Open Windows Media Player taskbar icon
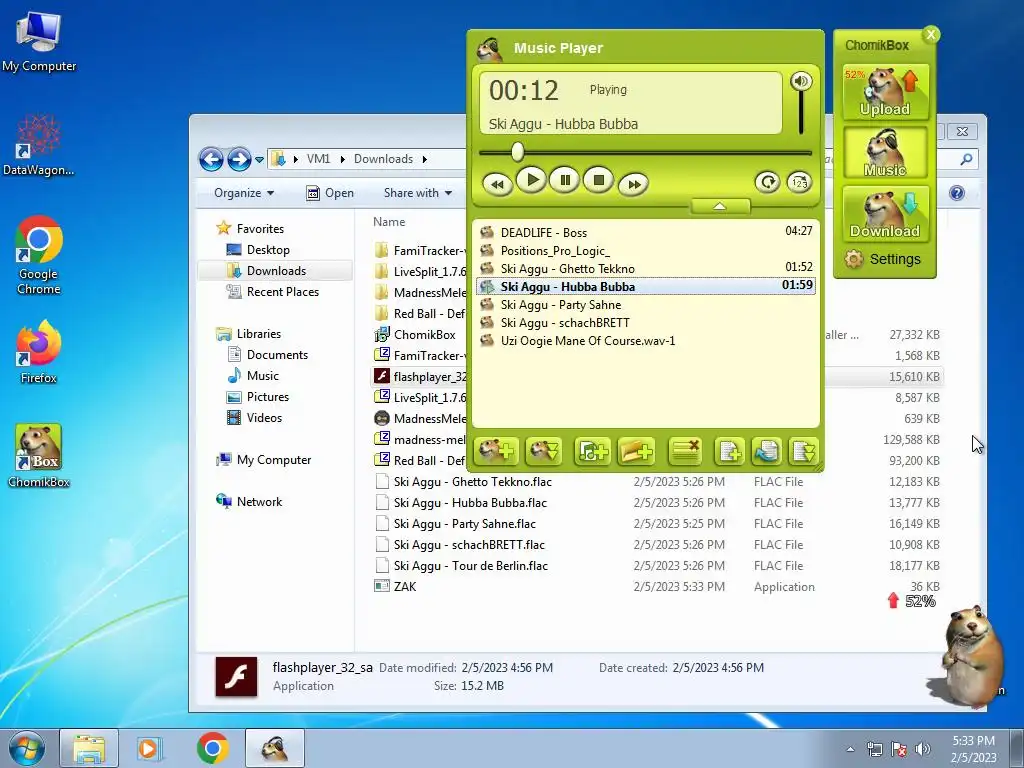 [150, 748]
